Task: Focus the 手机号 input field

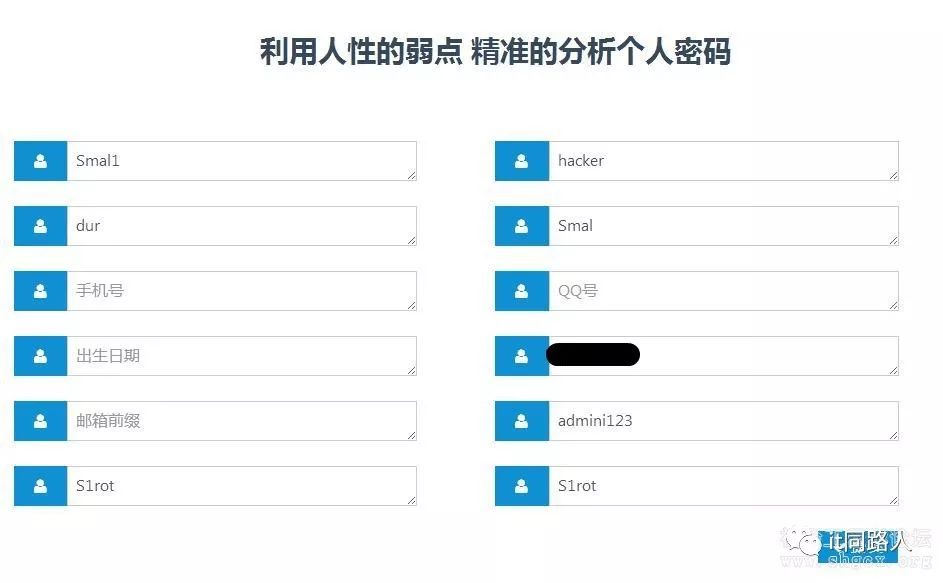Action: click(x=240, y=291)
